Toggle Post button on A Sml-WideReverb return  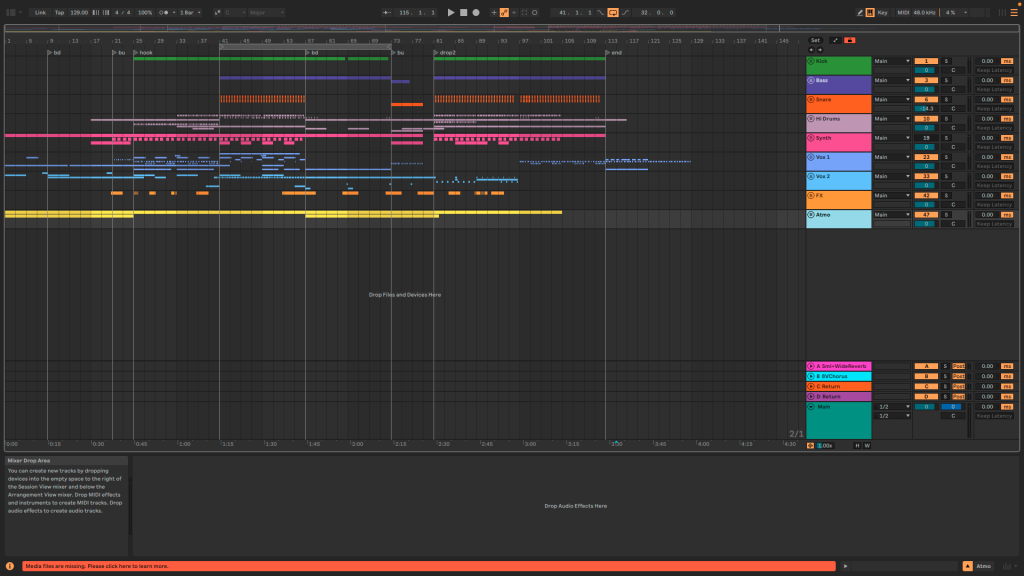point(958,366)
